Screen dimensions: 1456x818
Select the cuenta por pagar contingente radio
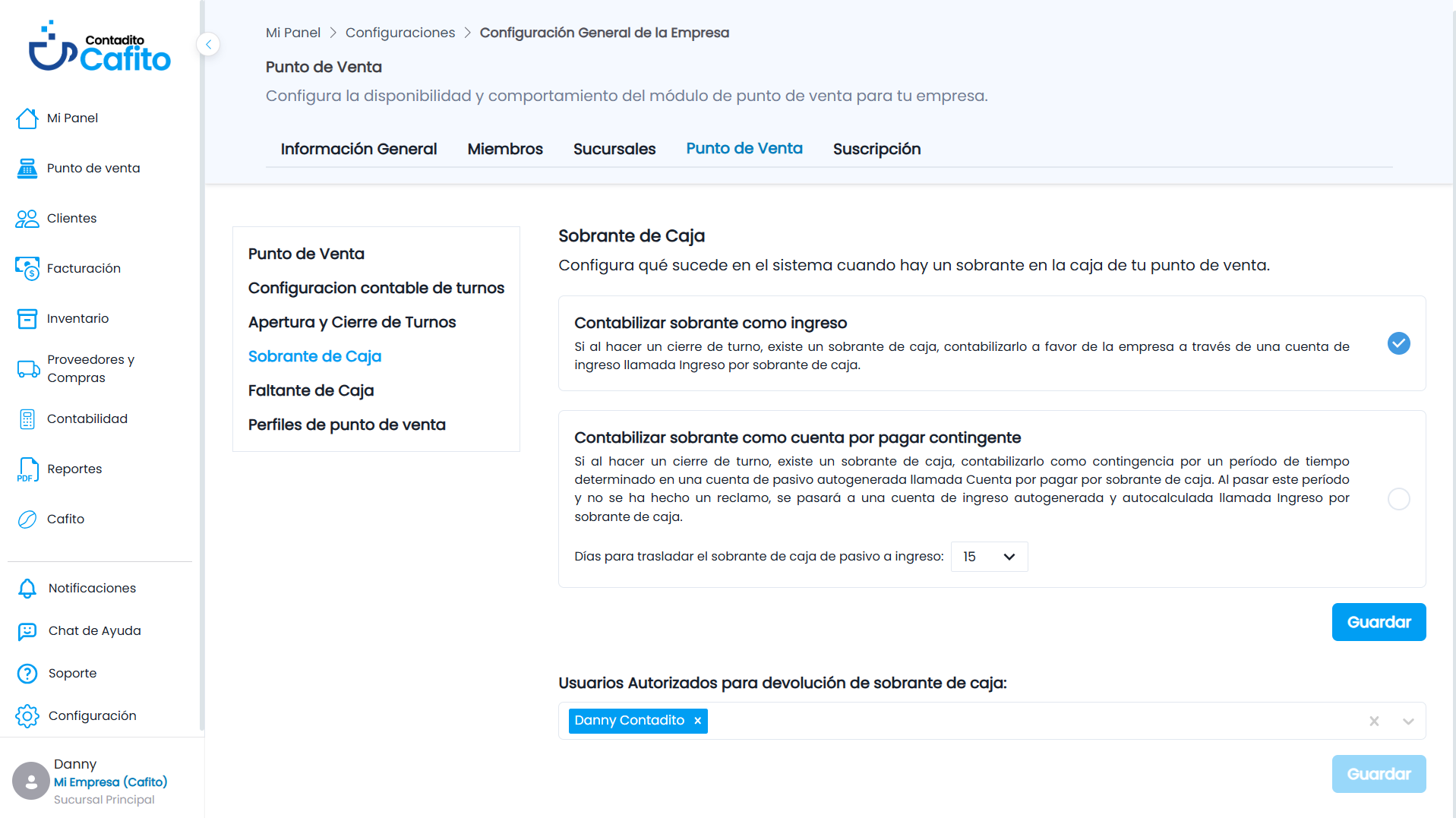point(1399,499)
